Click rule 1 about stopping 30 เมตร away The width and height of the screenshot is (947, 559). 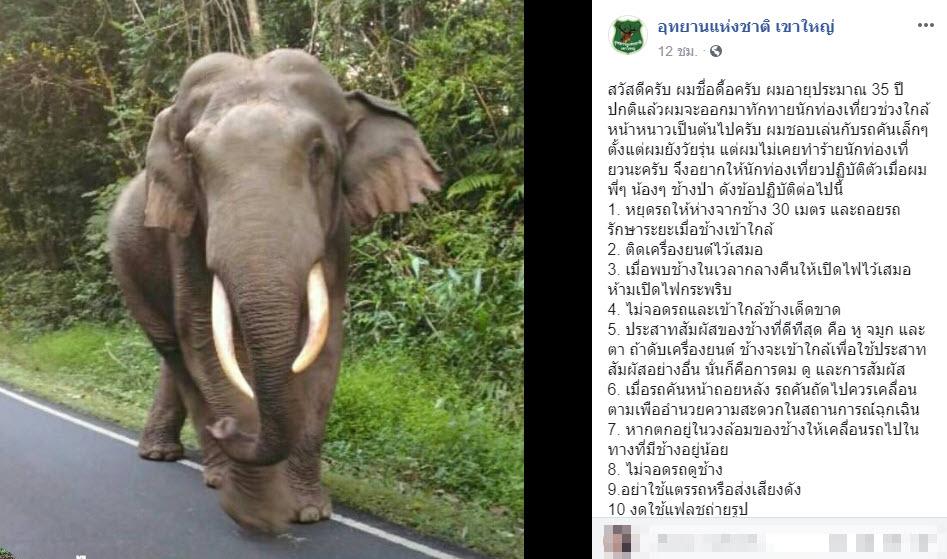coord(754,220)
